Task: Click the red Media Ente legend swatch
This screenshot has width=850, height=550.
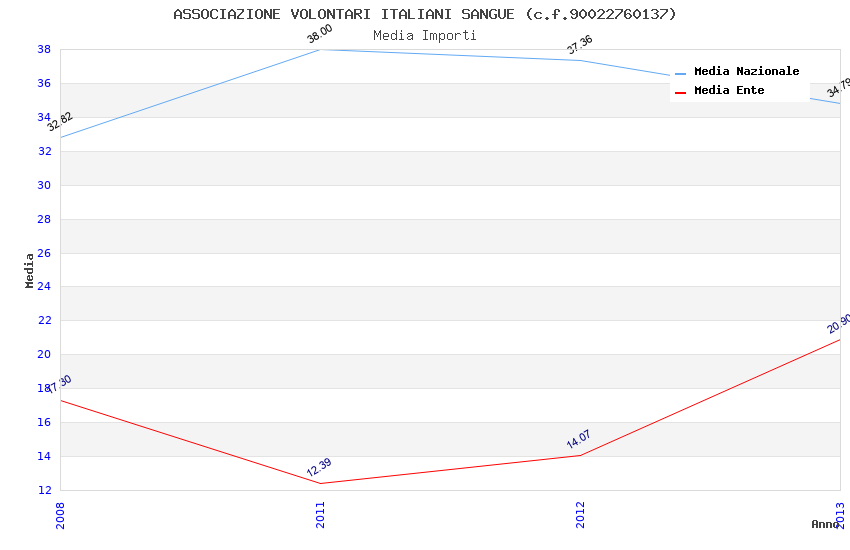Action: (x=680, y=93)
